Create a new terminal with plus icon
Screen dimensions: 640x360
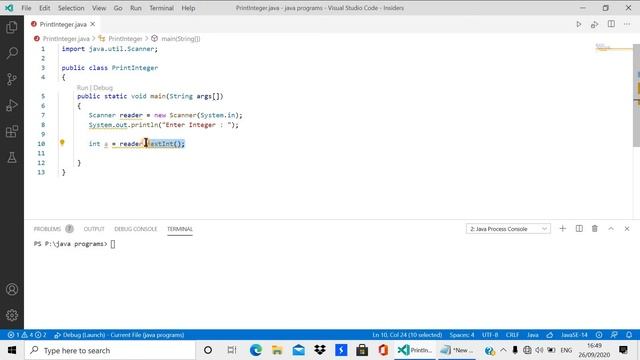(x=562, y=229)
